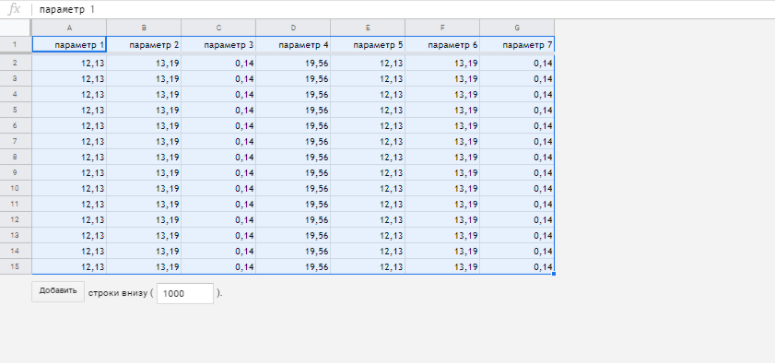Select row 7 header
The width and height of the screenshot is (776, 363).
tap(15, 141)
